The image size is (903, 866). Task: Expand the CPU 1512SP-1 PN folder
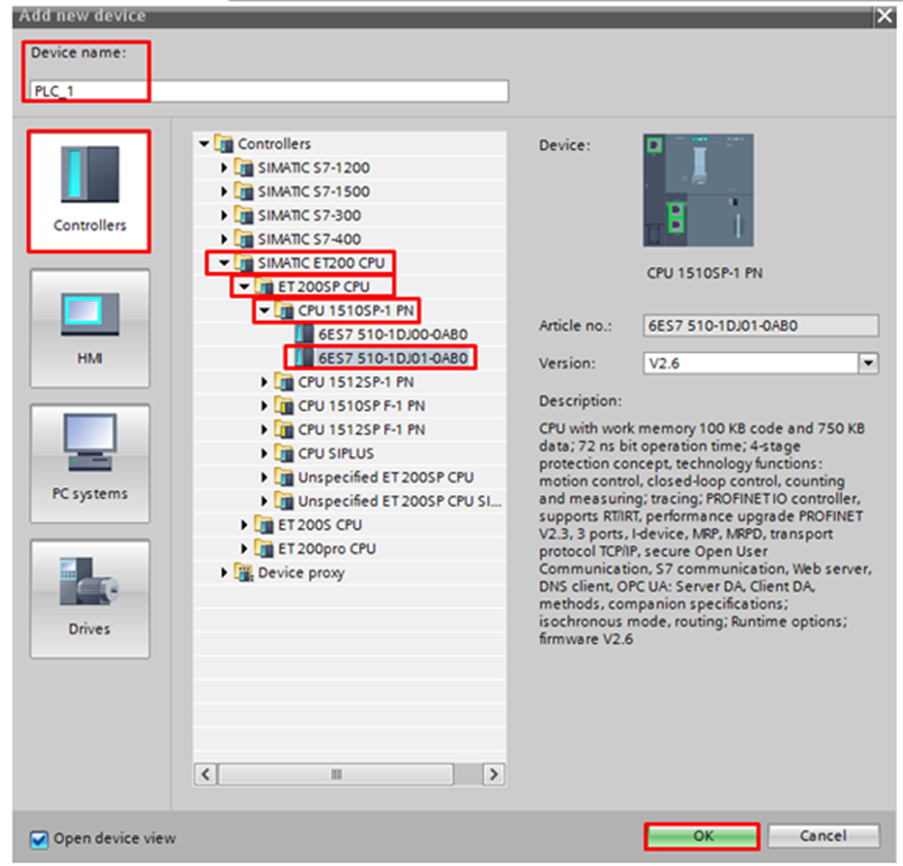(265, 382)
